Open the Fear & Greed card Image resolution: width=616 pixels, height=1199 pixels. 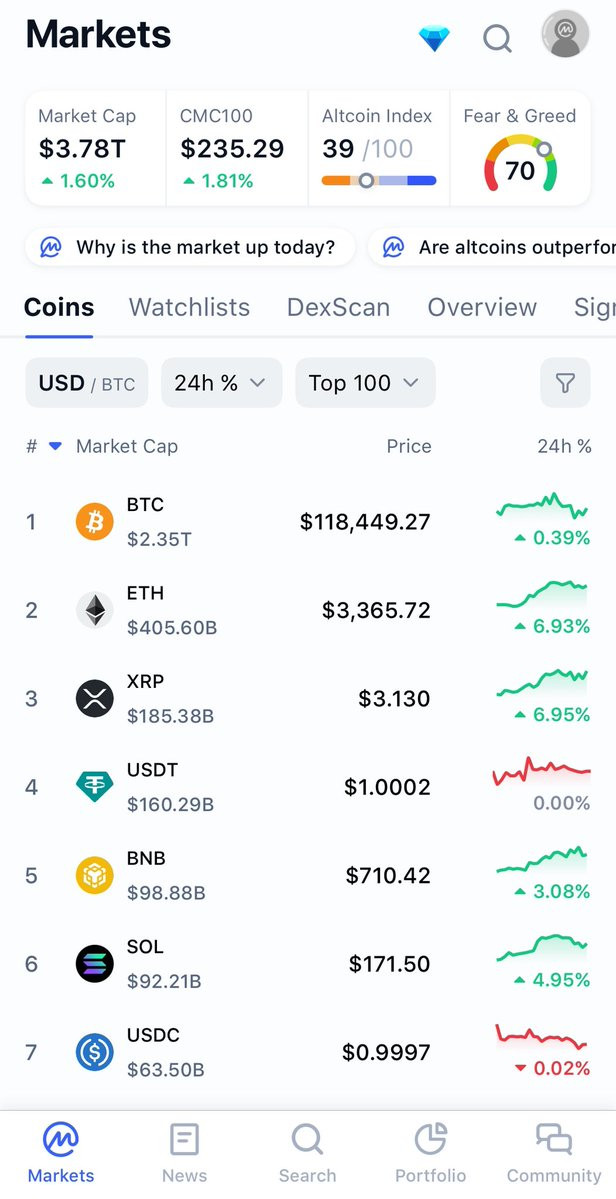[x=520, y=148]
